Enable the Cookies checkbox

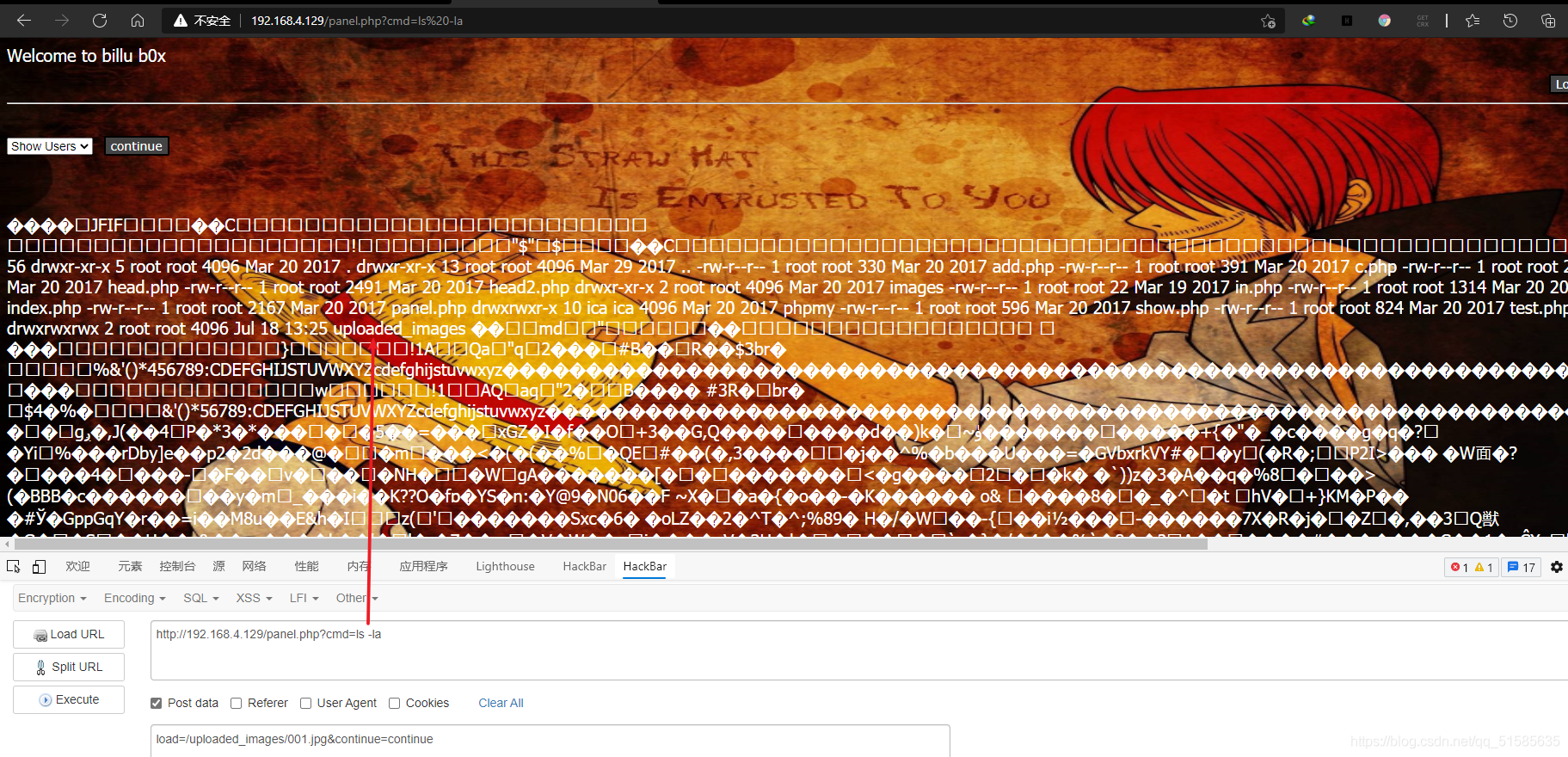[x=394, y=703]
